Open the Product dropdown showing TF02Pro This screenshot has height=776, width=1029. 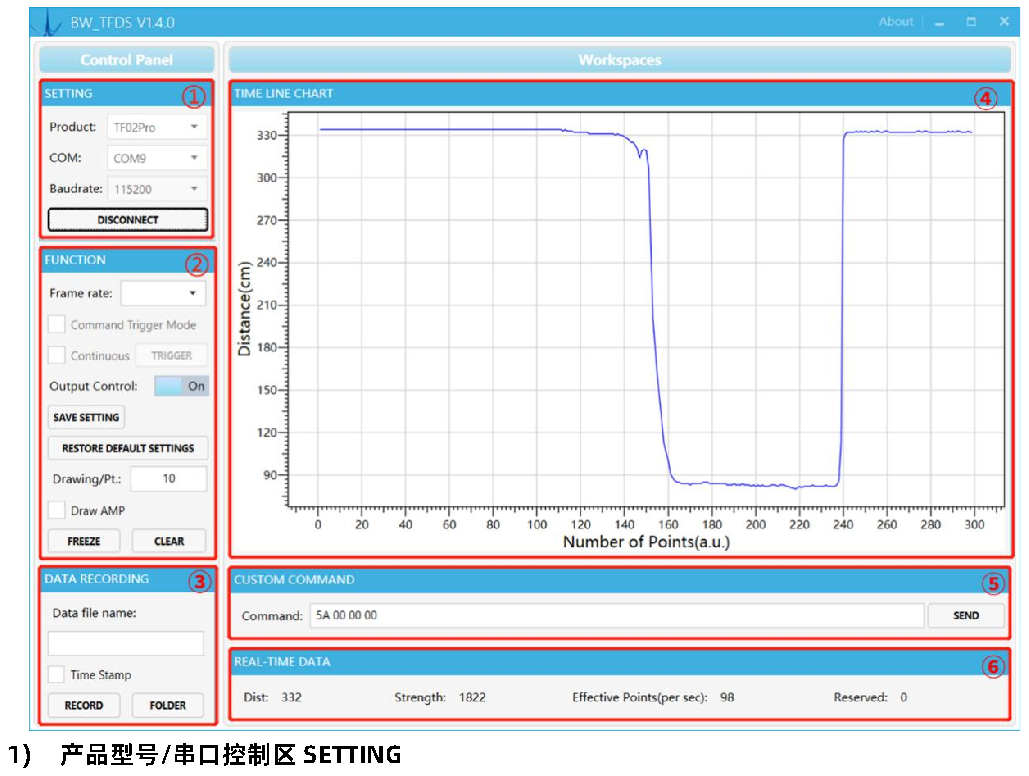click(157, 127)
